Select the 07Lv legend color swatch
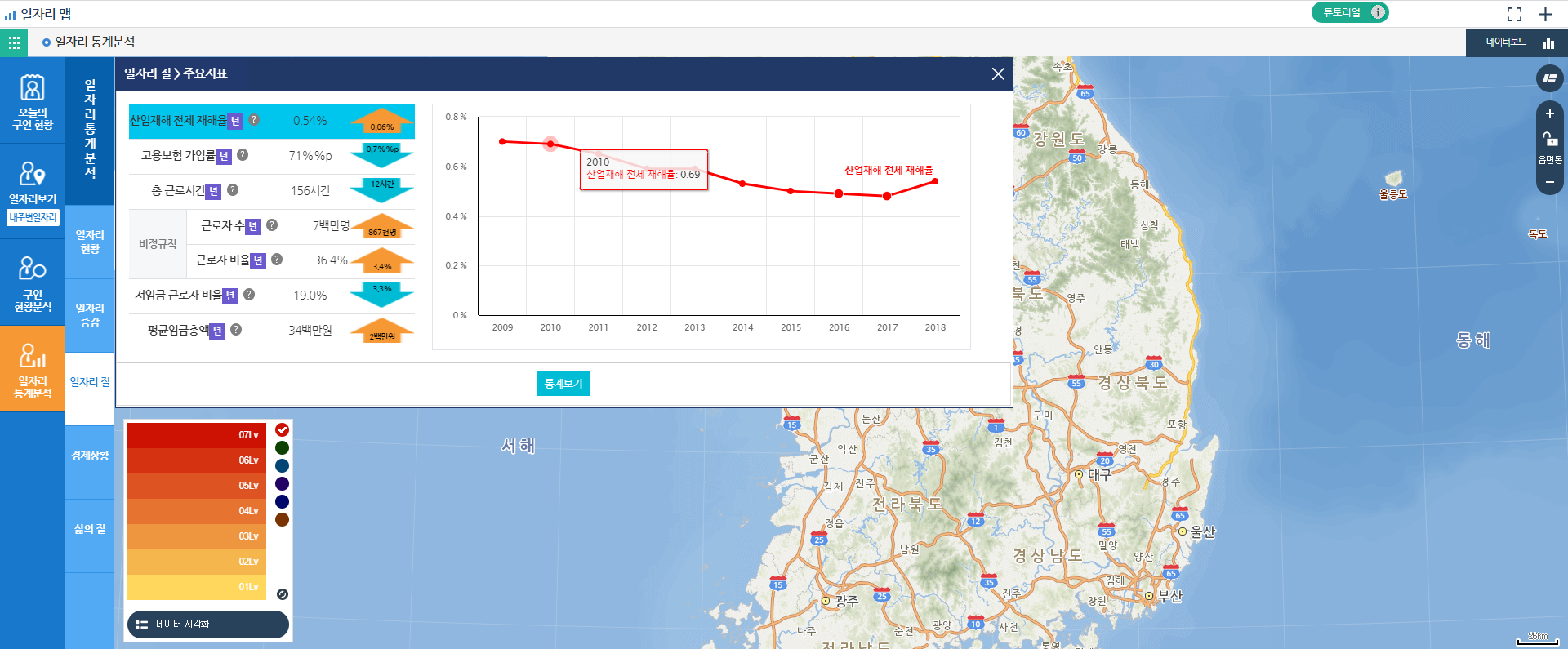This screenshot has width=1568, height=649. (x=196, y=435)
